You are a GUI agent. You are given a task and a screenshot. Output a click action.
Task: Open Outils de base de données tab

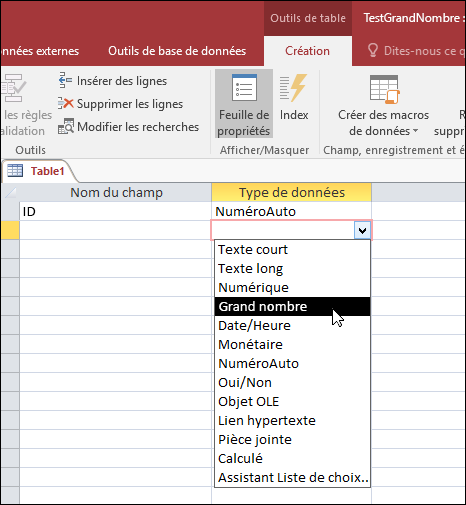coord(177,51)
